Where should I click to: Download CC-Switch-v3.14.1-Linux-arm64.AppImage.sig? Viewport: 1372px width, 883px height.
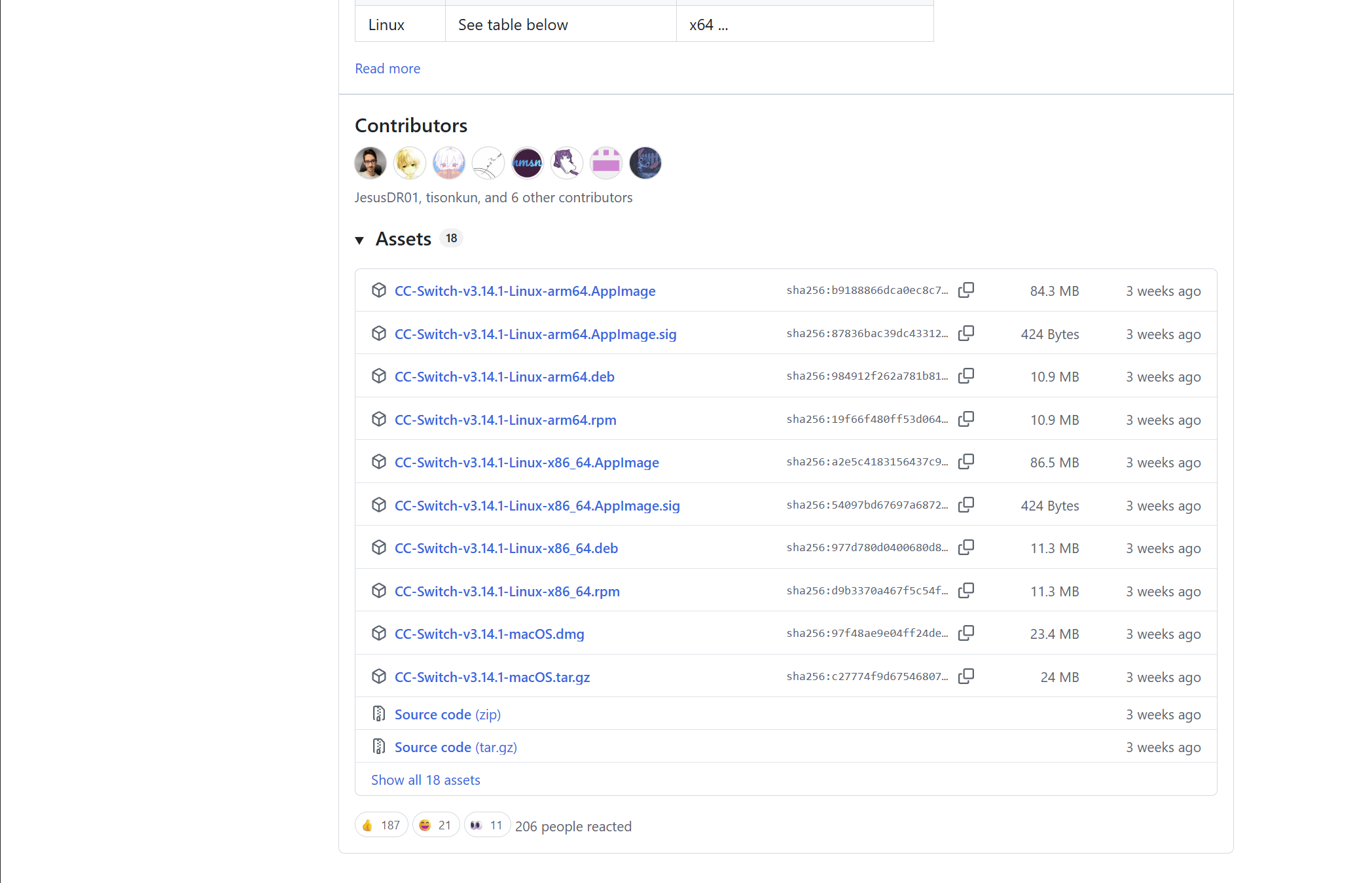tap(535, 334)
